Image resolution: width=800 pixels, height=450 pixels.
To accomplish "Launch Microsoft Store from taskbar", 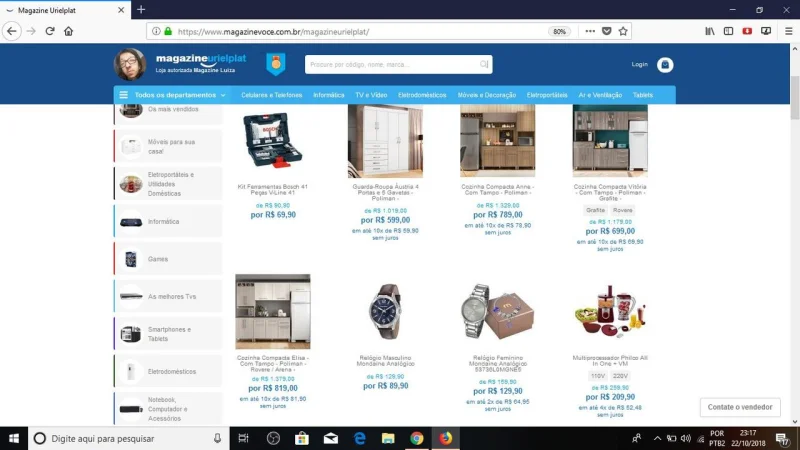I will (302, 438).
